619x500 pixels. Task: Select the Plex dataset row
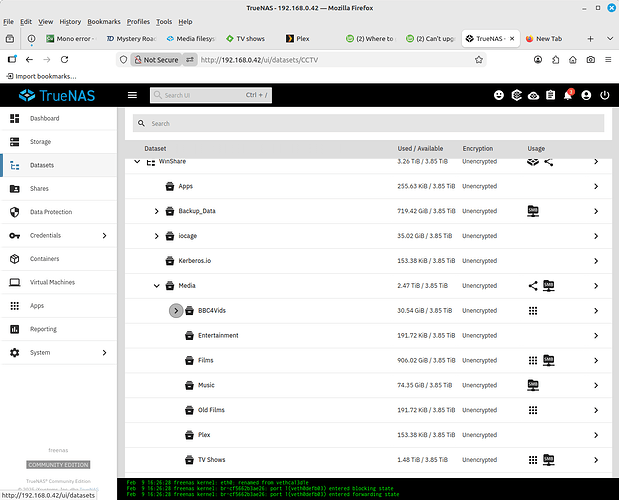click(x=368, y=435)
